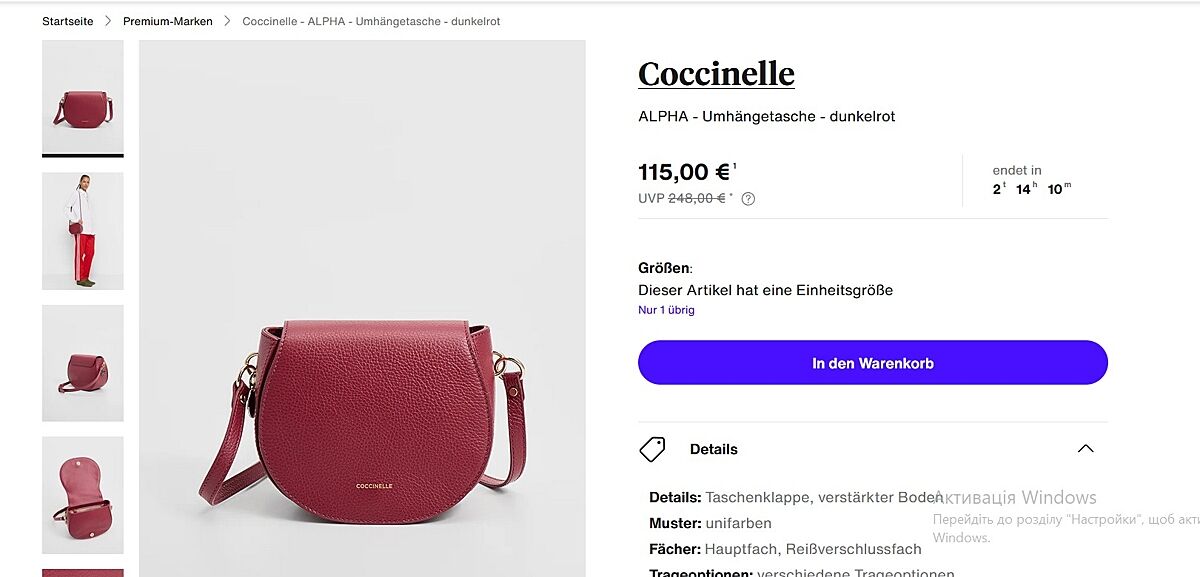Select the side view bag thumbnail
This screenshot has width=1200, height=577.
point(83,363)
